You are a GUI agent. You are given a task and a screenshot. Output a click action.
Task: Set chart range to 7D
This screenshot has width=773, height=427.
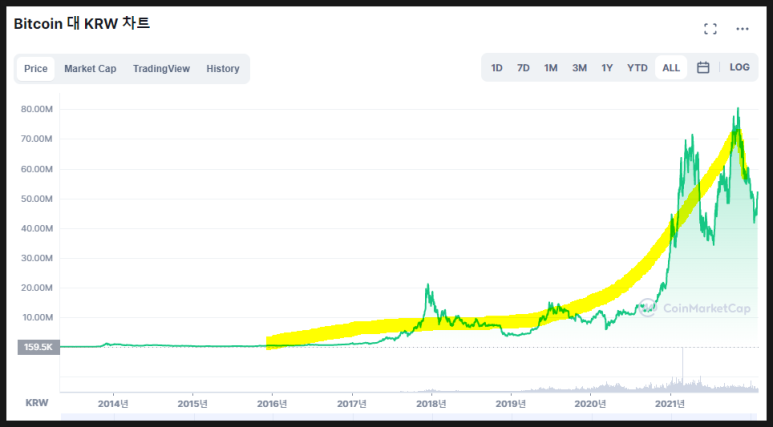click(523, 68)
